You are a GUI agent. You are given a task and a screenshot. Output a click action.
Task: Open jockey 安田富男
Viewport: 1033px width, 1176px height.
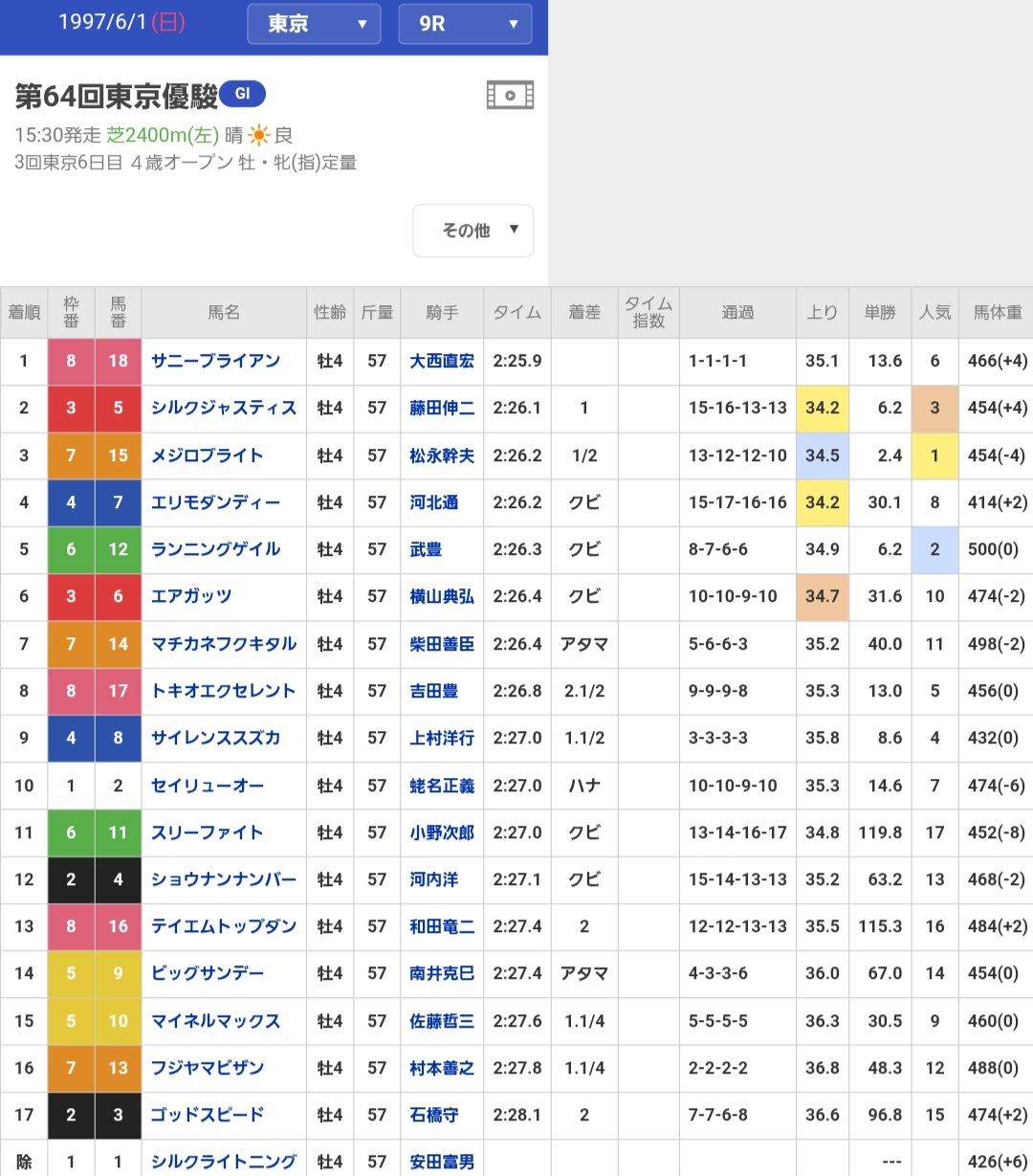442,1162
